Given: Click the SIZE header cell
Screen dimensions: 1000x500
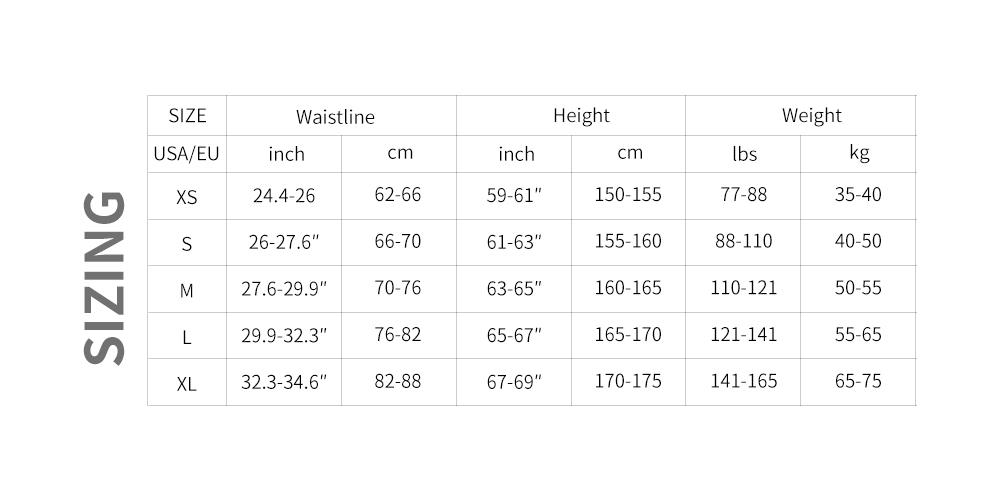Looking at the screenshot, I should coord(187,116).
